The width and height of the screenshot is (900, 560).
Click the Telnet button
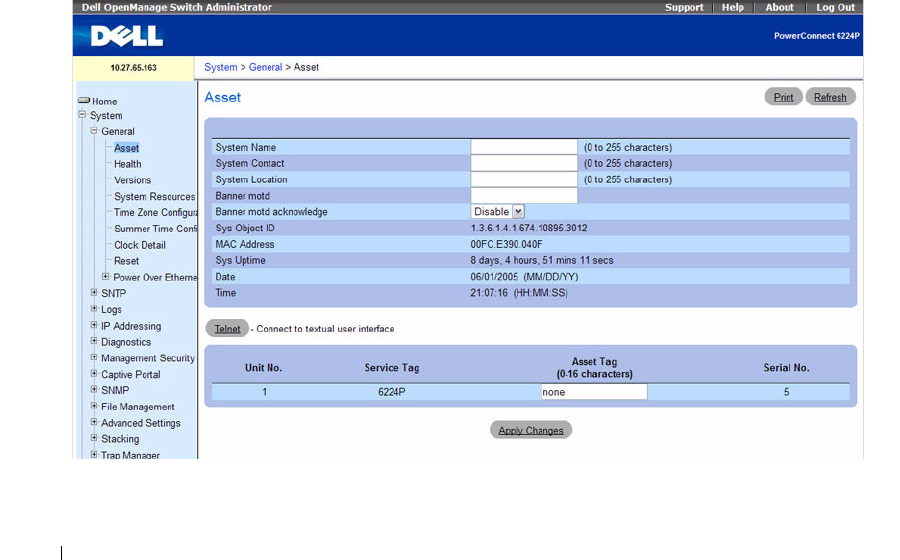[227, 328]
